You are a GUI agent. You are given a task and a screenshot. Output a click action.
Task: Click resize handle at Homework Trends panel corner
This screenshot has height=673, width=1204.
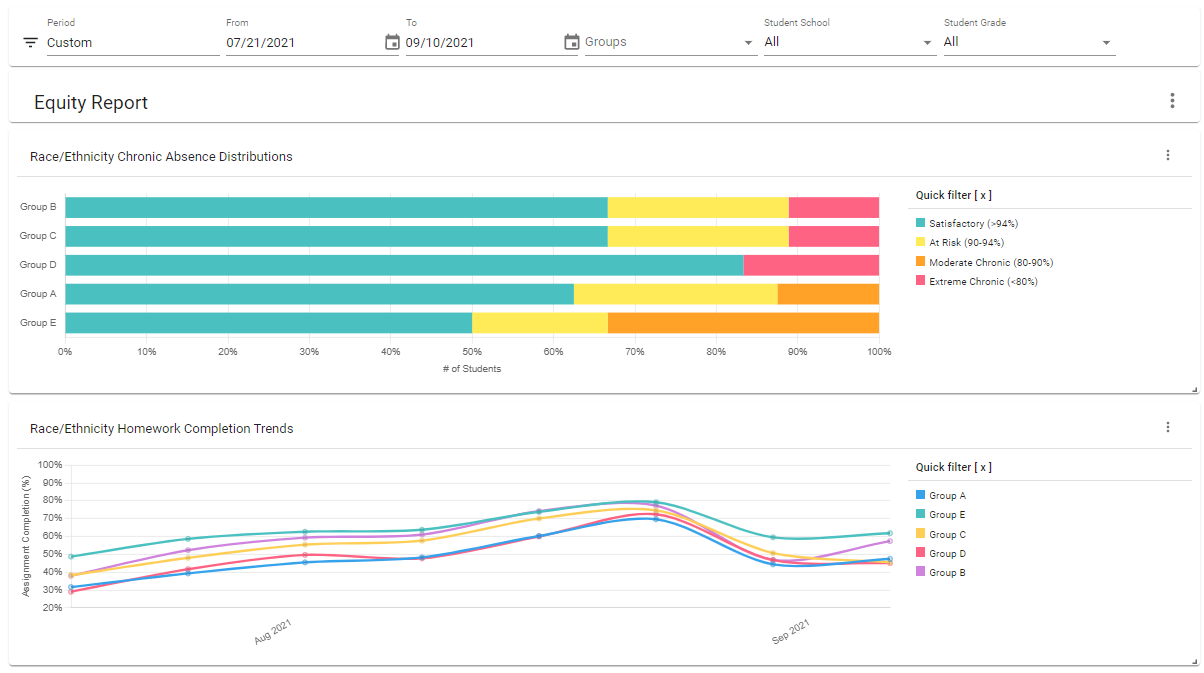(1194, 661)
